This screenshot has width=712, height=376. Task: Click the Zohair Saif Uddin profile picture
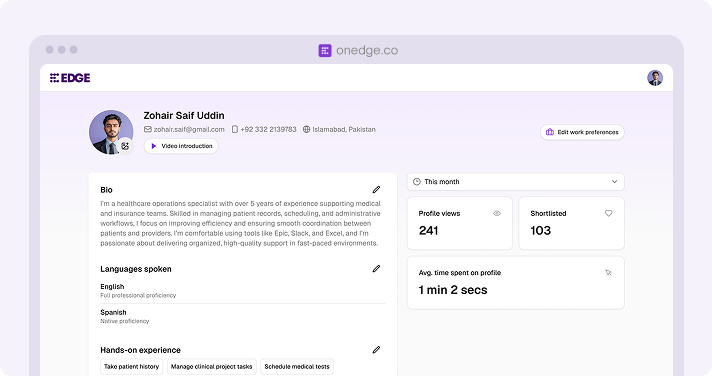tap(111, 132)
